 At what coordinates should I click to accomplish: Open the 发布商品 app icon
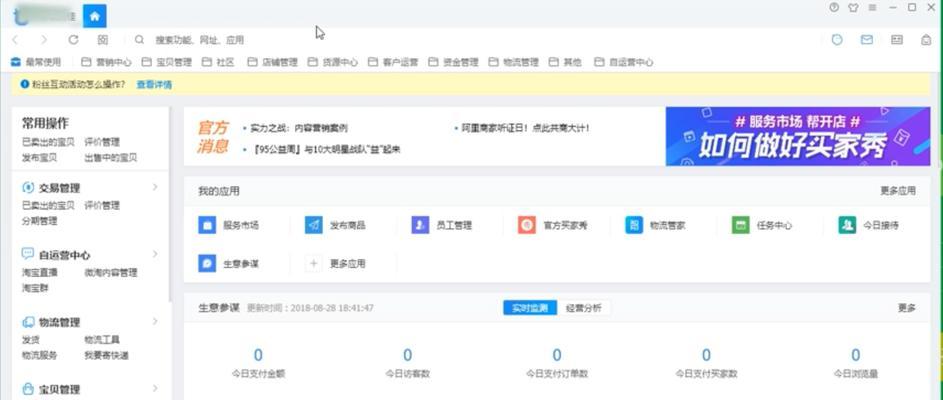(x=314, y=226)
